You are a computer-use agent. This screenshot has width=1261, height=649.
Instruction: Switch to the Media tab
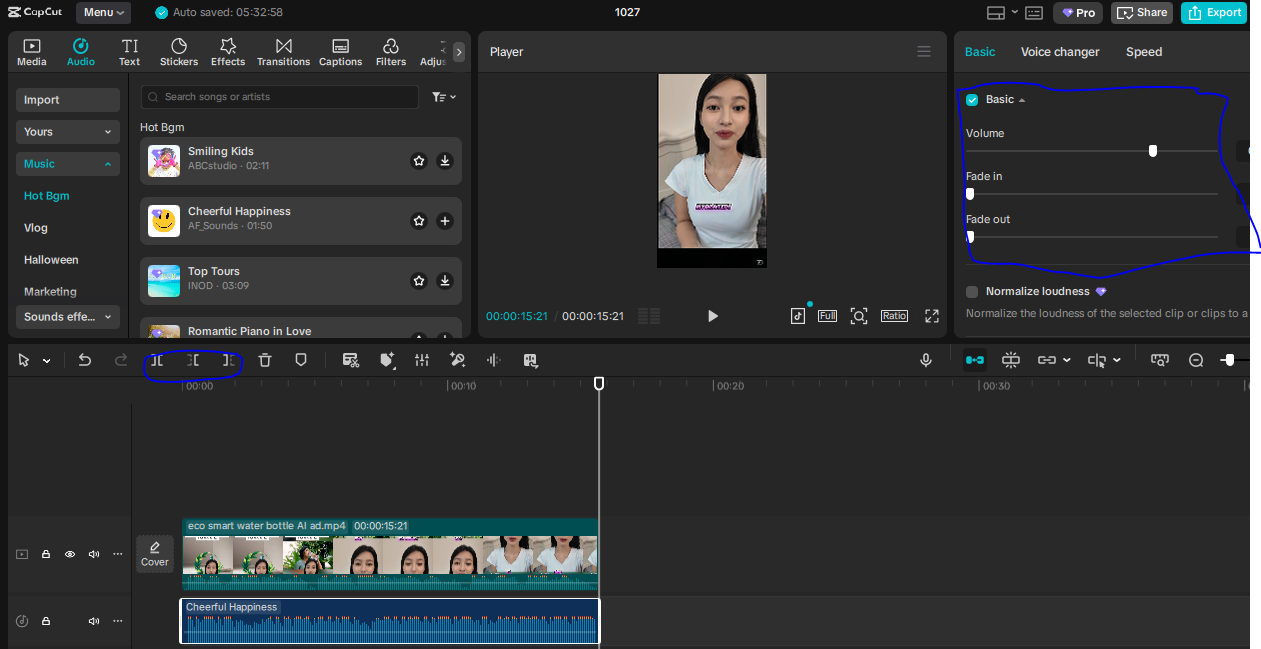(x=32, y=52)
